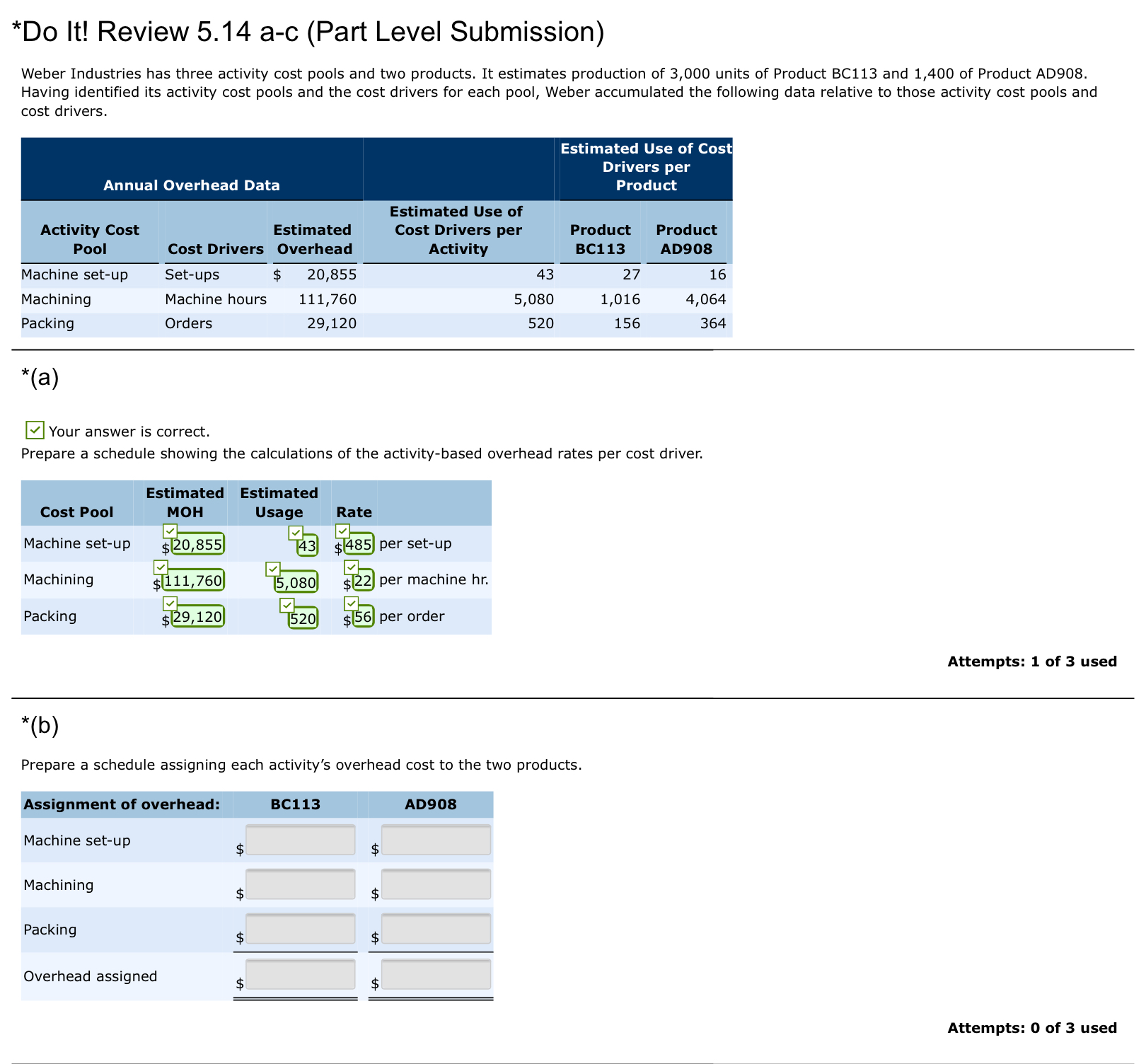Click the checkmark icon above the 22 rate field
1146x1064 pixels.
(351, 567)
